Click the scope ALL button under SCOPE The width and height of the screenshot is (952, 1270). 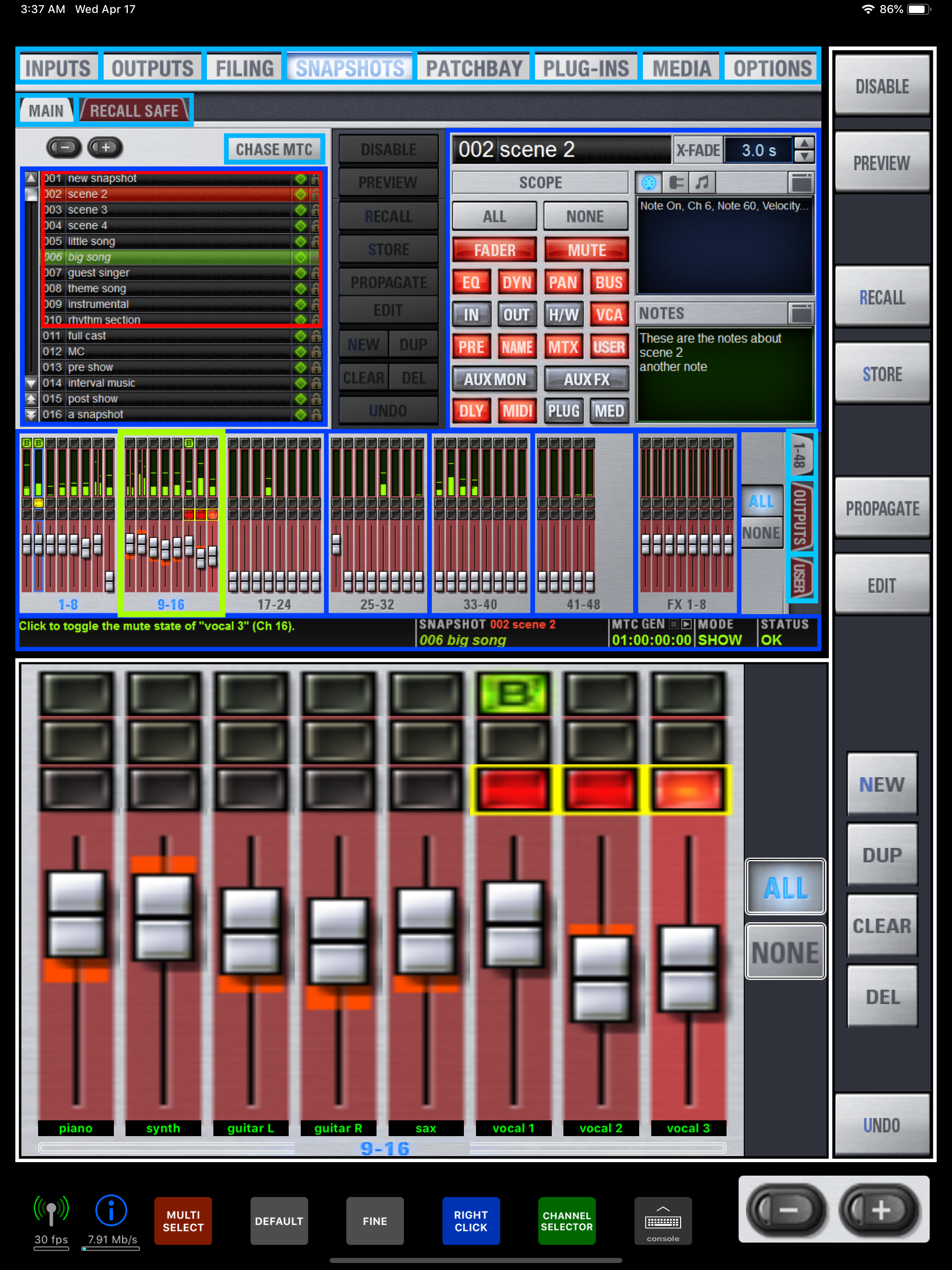point(495,217)
